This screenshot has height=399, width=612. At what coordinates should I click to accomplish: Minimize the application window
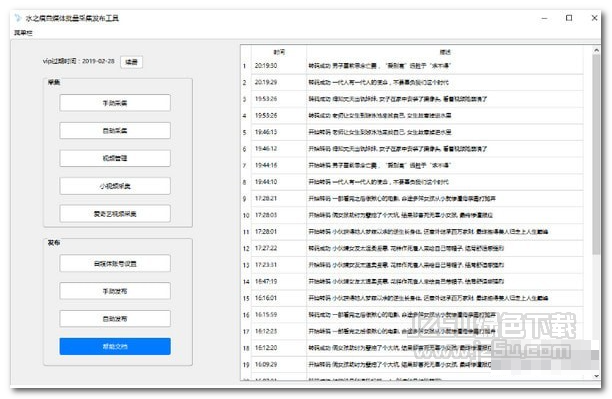point(544,18)
